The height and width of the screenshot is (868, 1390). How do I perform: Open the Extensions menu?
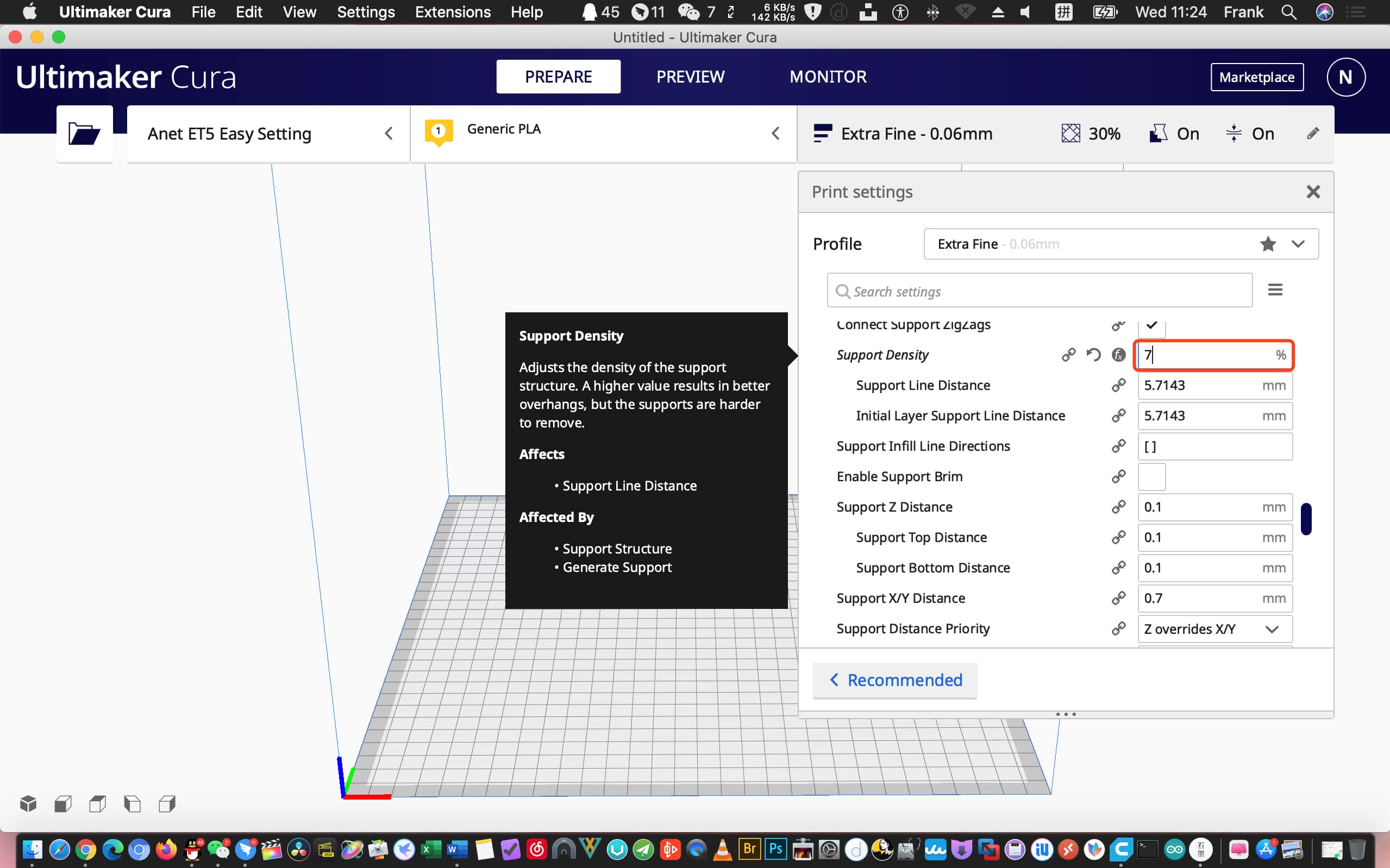point(453,12)
